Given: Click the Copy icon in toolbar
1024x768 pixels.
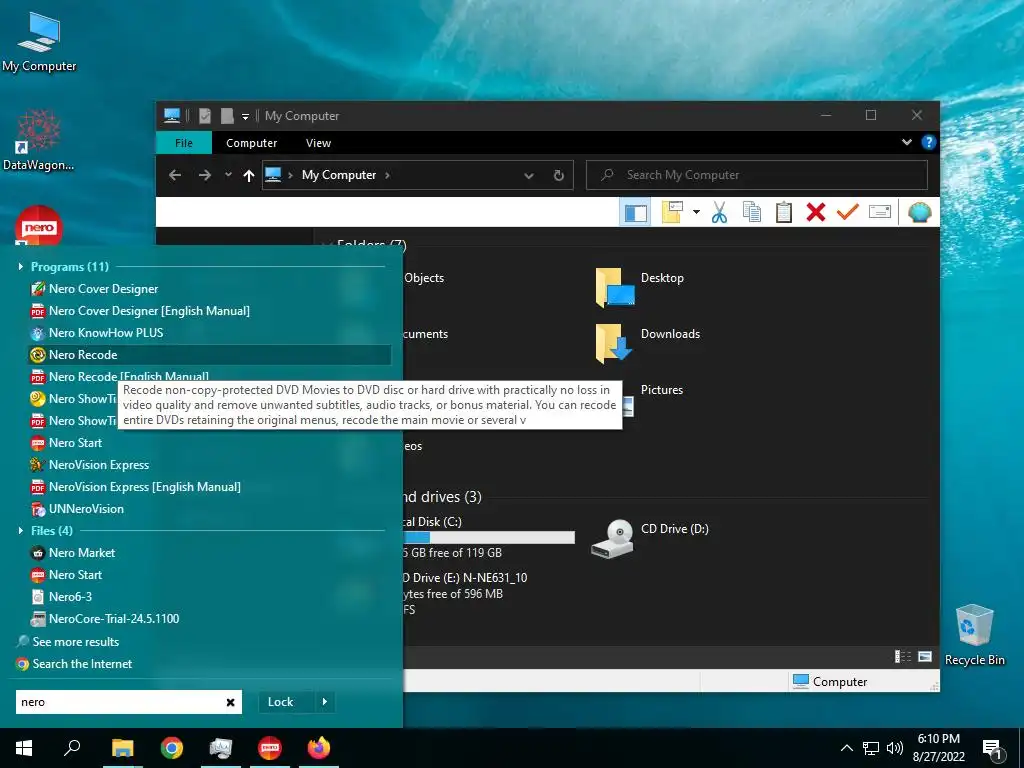Looking at the screenshot, I should (x=752, y=212).
